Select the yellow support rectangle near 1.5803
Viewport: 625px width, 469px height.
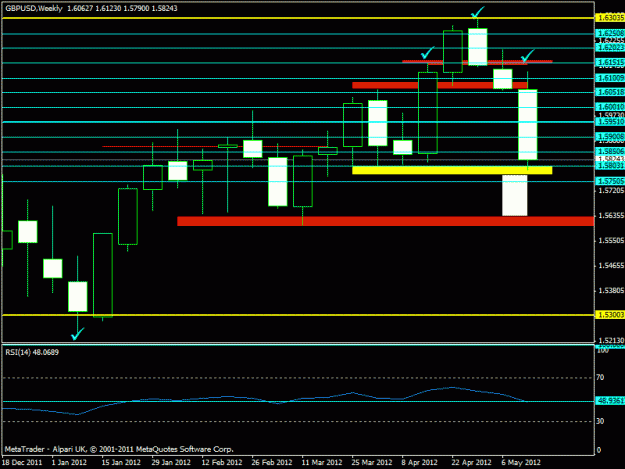(452, 170)
